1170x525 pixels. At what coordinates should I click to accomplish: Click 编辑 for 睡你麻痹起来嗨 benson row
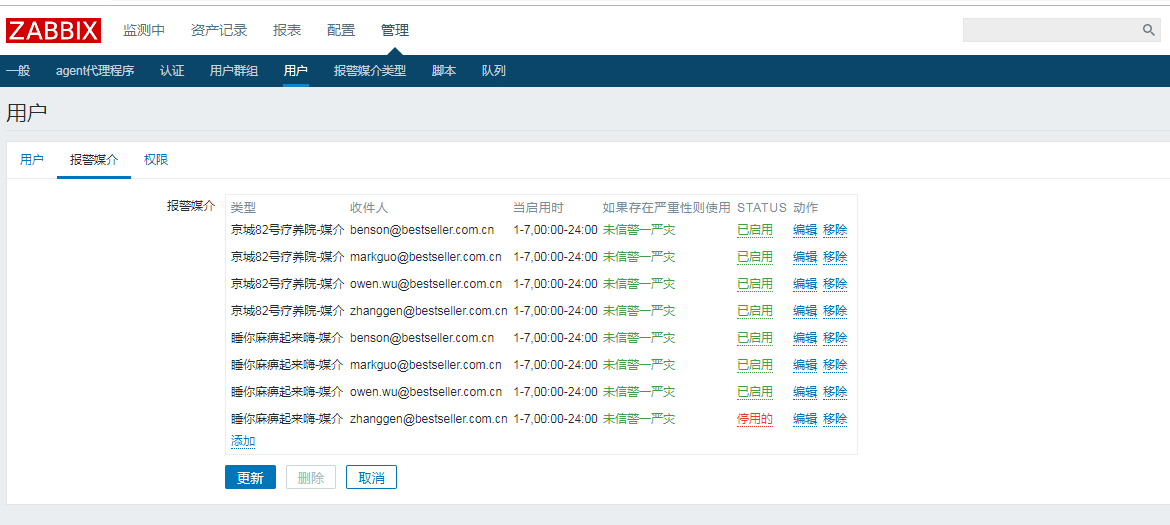coord(805,338)
